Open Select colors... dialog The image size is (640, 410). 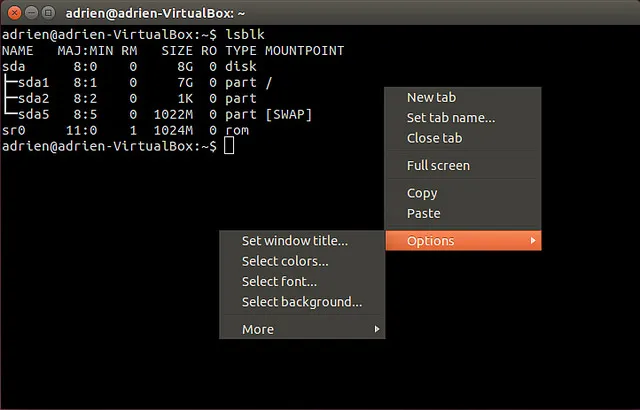285,261
